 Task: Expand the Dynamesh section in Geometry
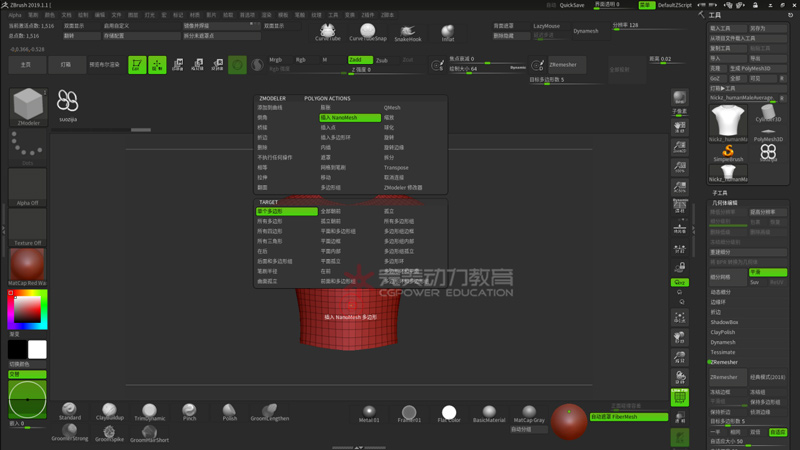[x=723, y=342]
